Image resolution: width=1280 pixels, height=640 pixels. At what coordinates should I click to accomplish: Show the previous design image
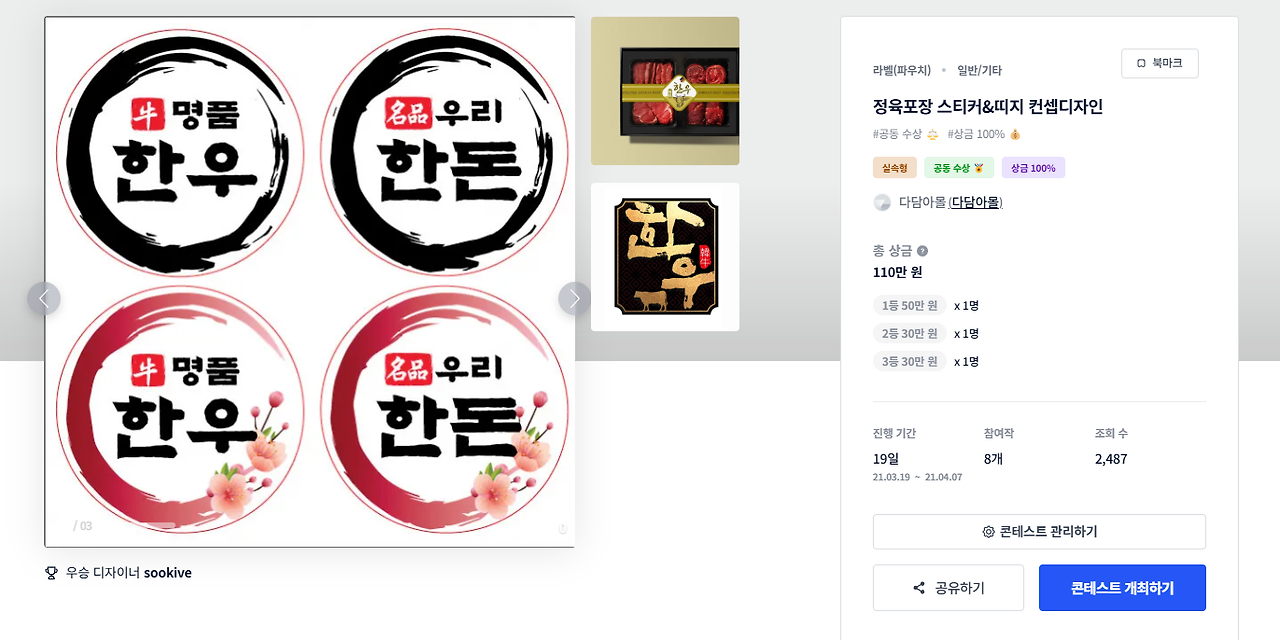point(44,298)
